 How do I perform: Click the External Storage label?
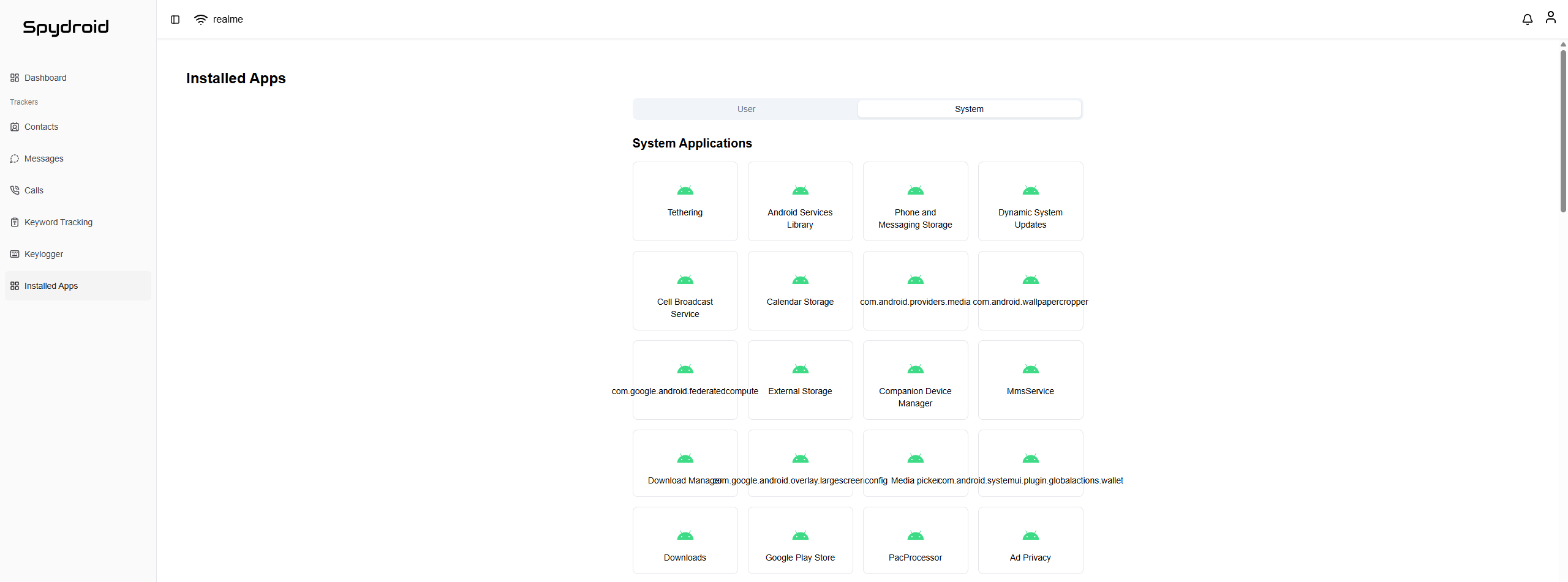[x=800, y=391]
